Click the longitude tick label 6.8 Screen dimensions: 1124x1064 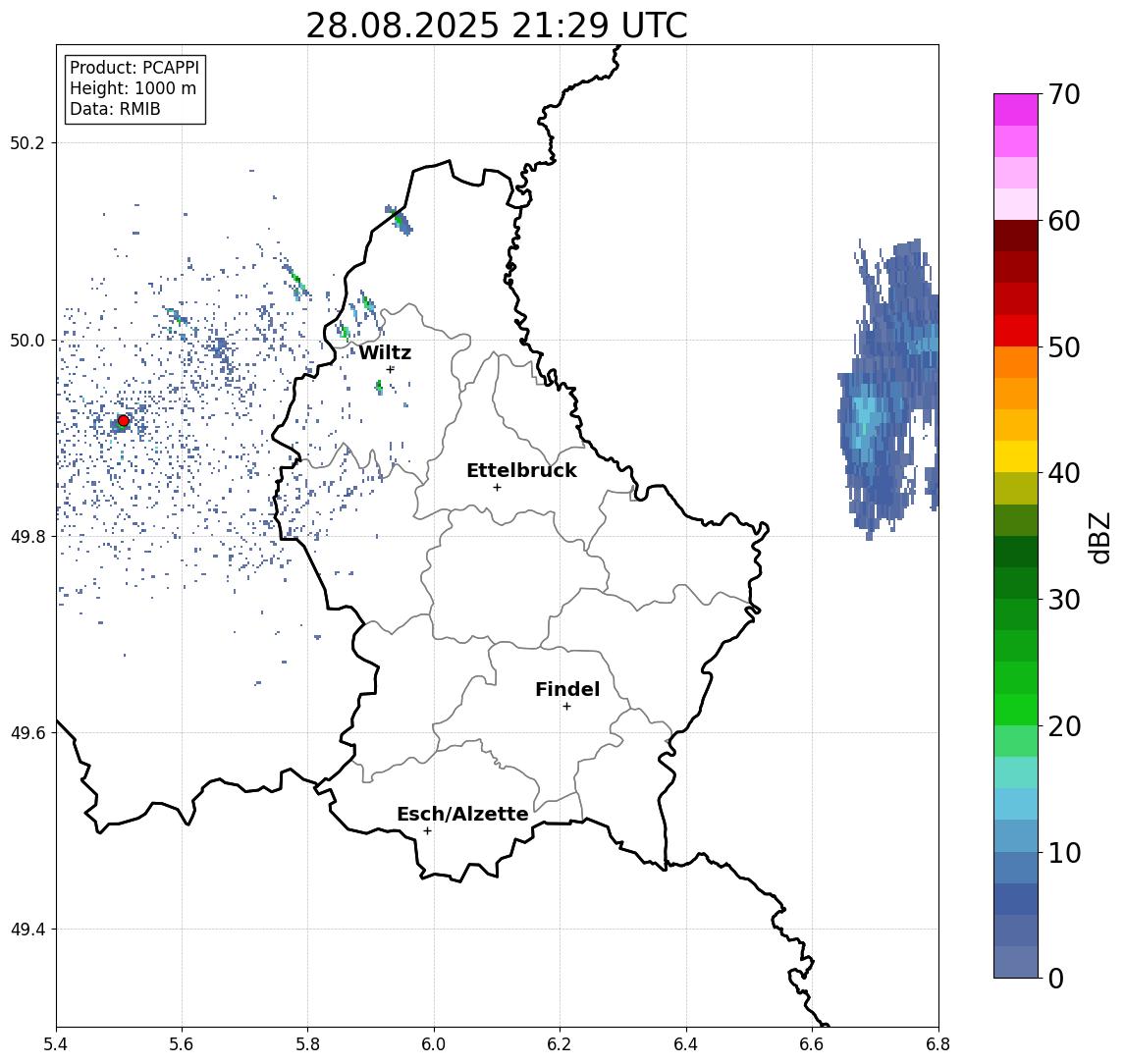(x=937, y=1044)
